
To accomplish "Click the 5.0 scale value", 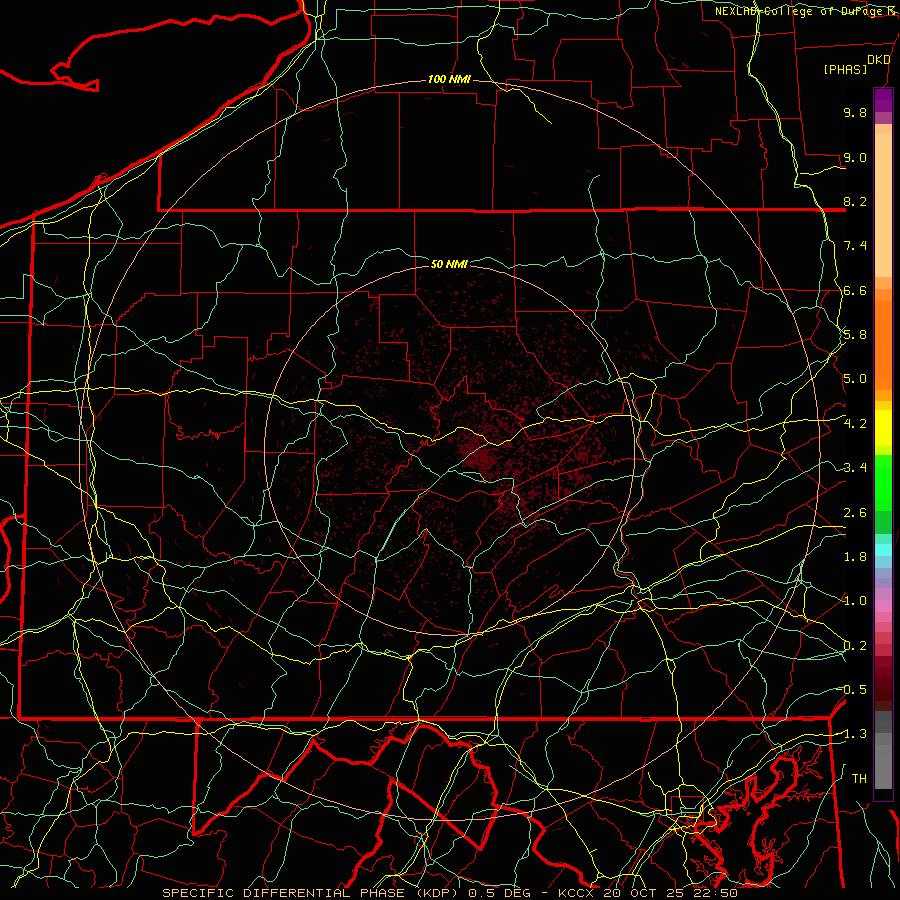I will 855,379.
